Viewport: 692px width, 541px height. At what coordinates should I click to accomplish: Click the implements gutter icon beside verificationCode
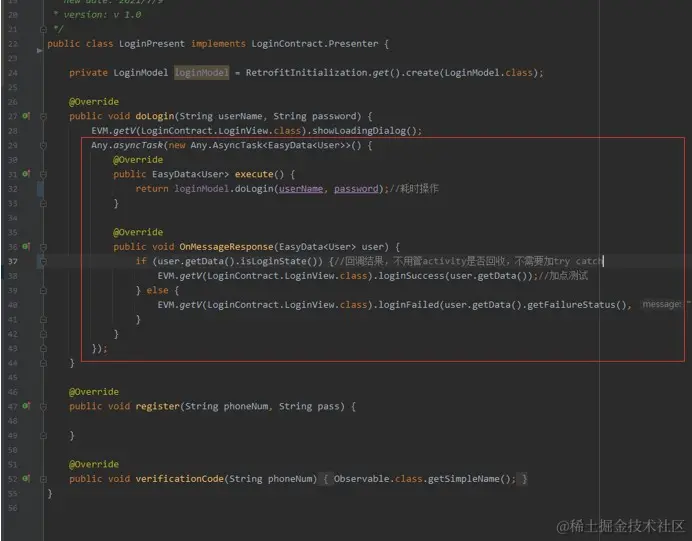pos(26,479)
